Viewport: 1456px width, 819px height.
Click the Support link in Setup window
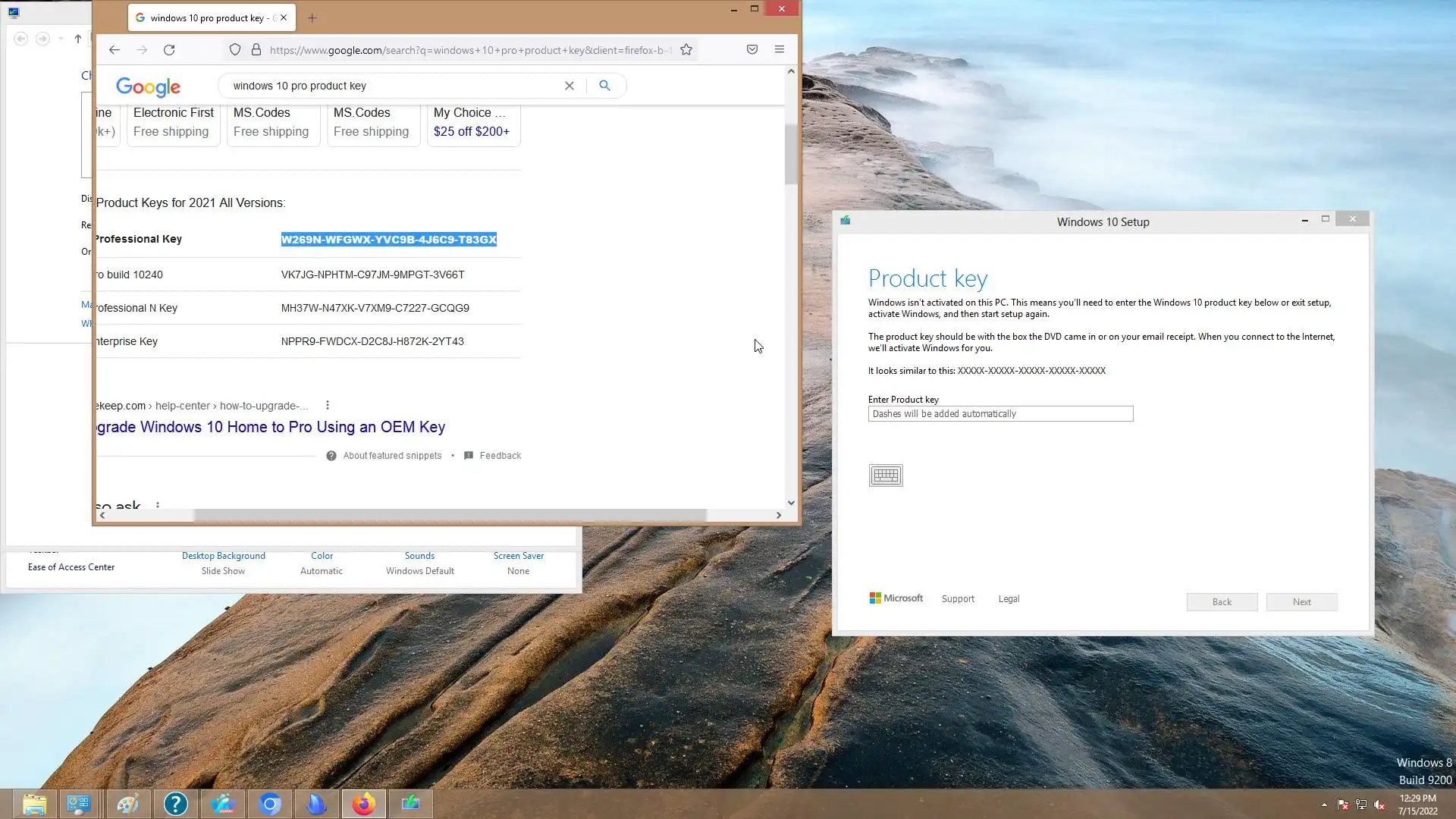pos(958,599)
